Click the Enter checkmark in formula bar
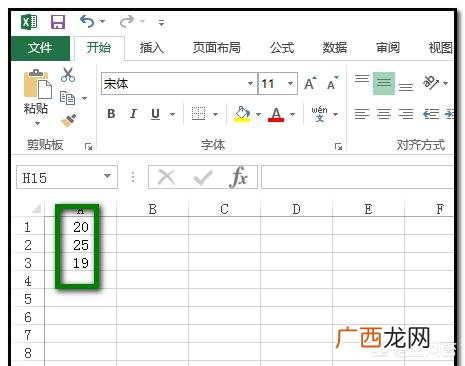Screen dimensions: 465x366 203,177
